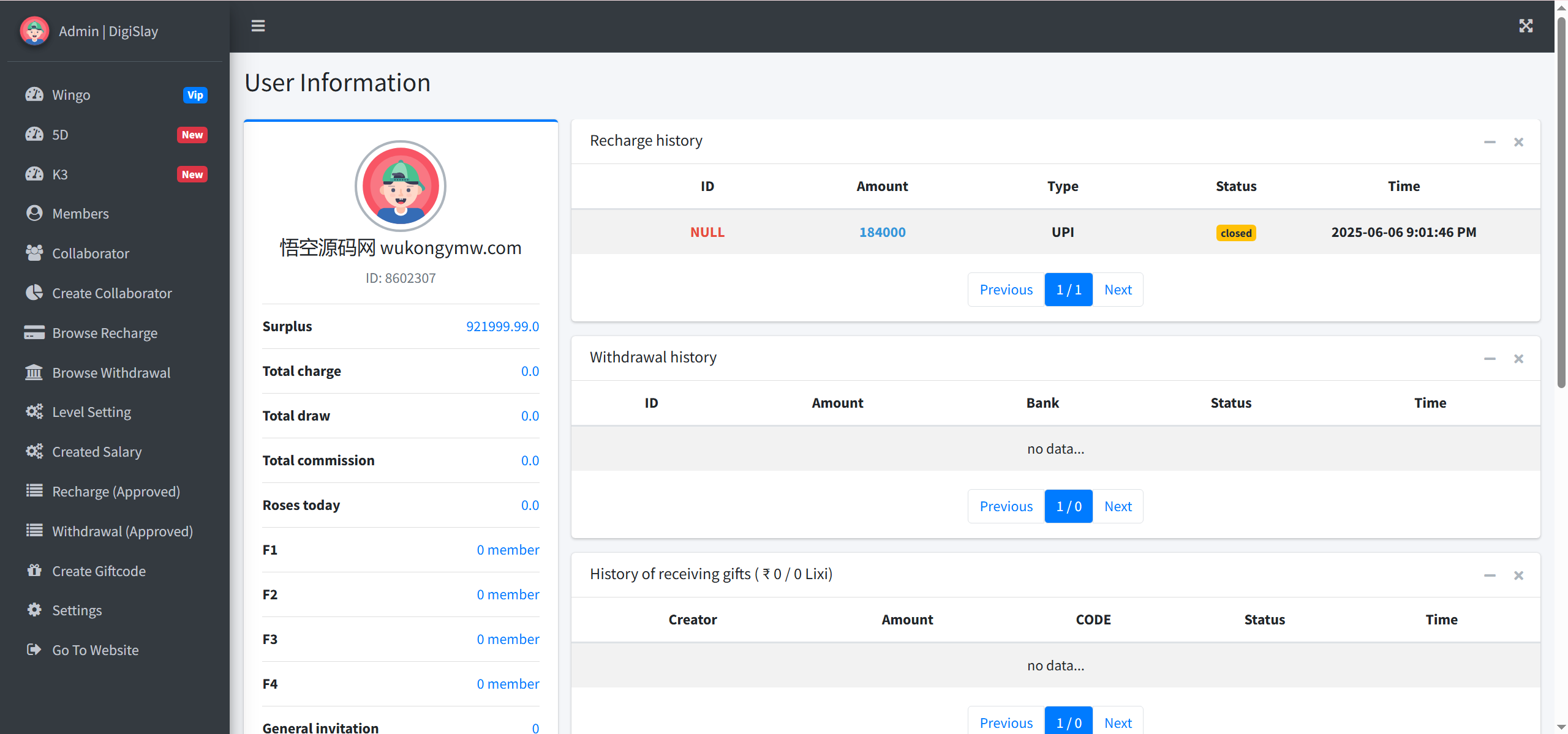Click the Browse Recharge credit card icon
Viewport: 1568px width, 734px height.
[x=34, y=332]
